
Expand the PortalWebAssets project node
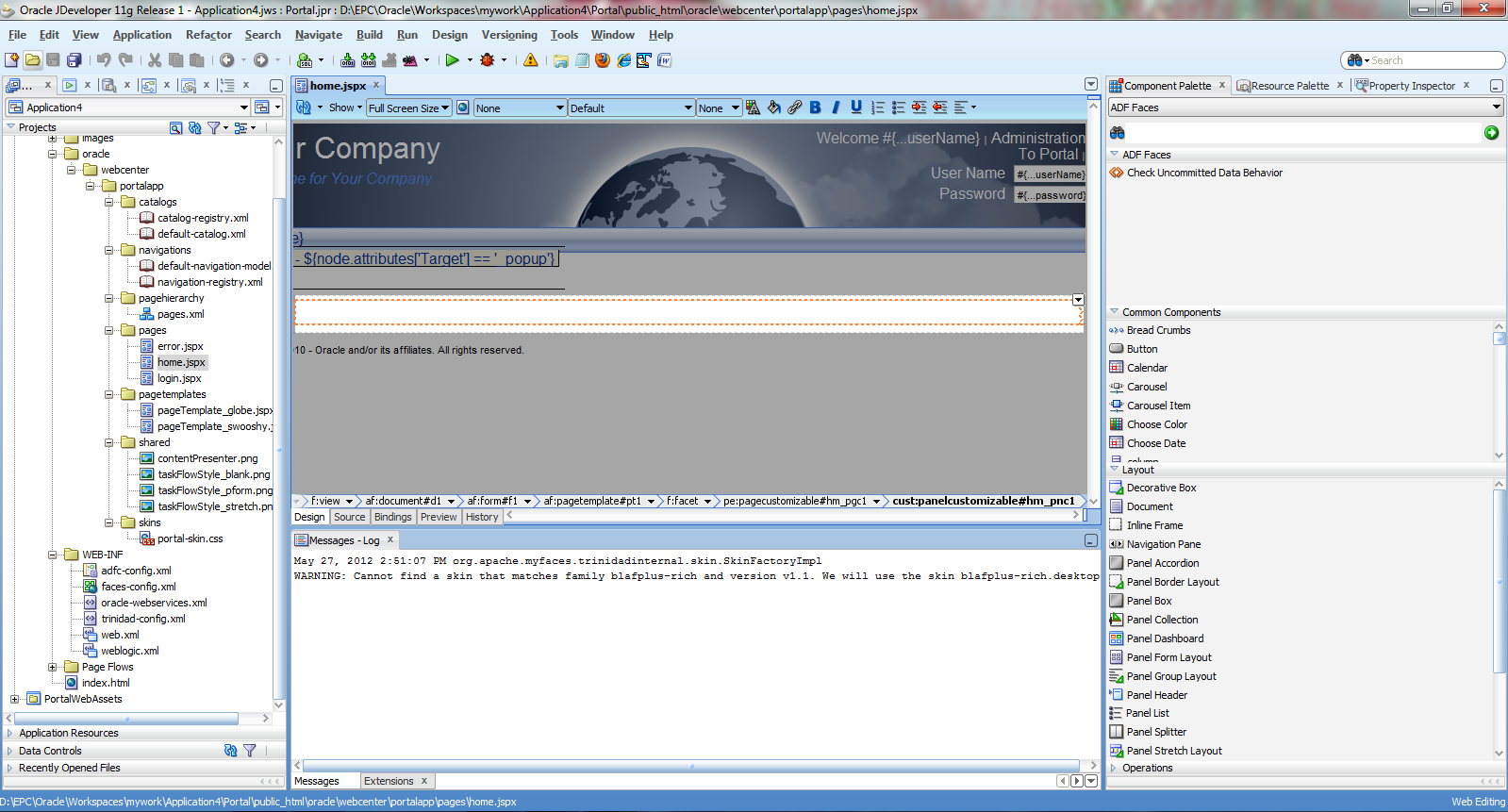[14, 699]
